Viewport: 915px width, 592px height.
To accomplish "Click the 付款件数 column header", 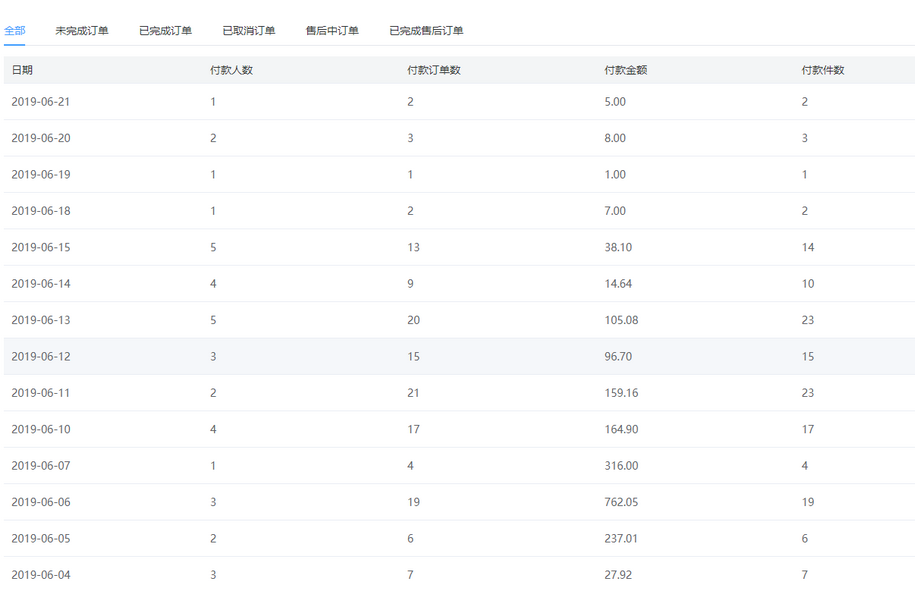I will pos(823,70).
